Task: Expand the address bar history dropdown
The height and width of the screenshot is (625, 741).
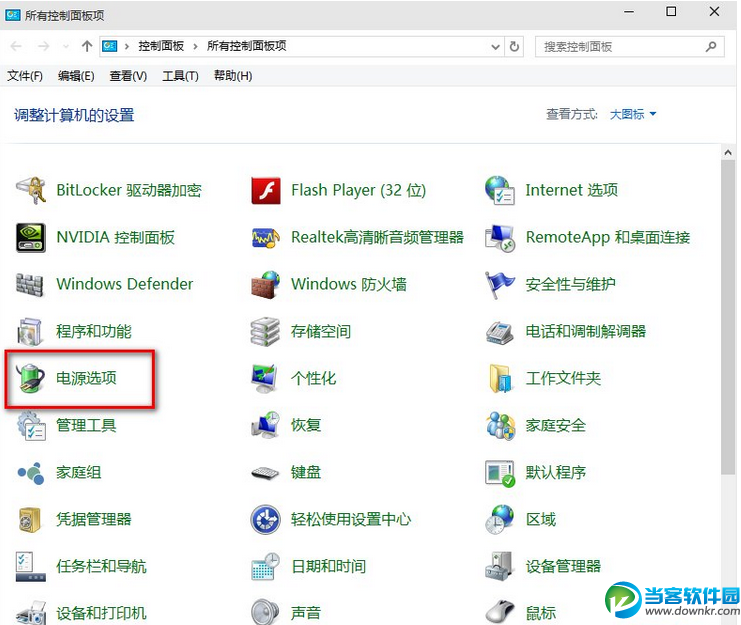Action: pyautogui.click(x=495, y=47)
